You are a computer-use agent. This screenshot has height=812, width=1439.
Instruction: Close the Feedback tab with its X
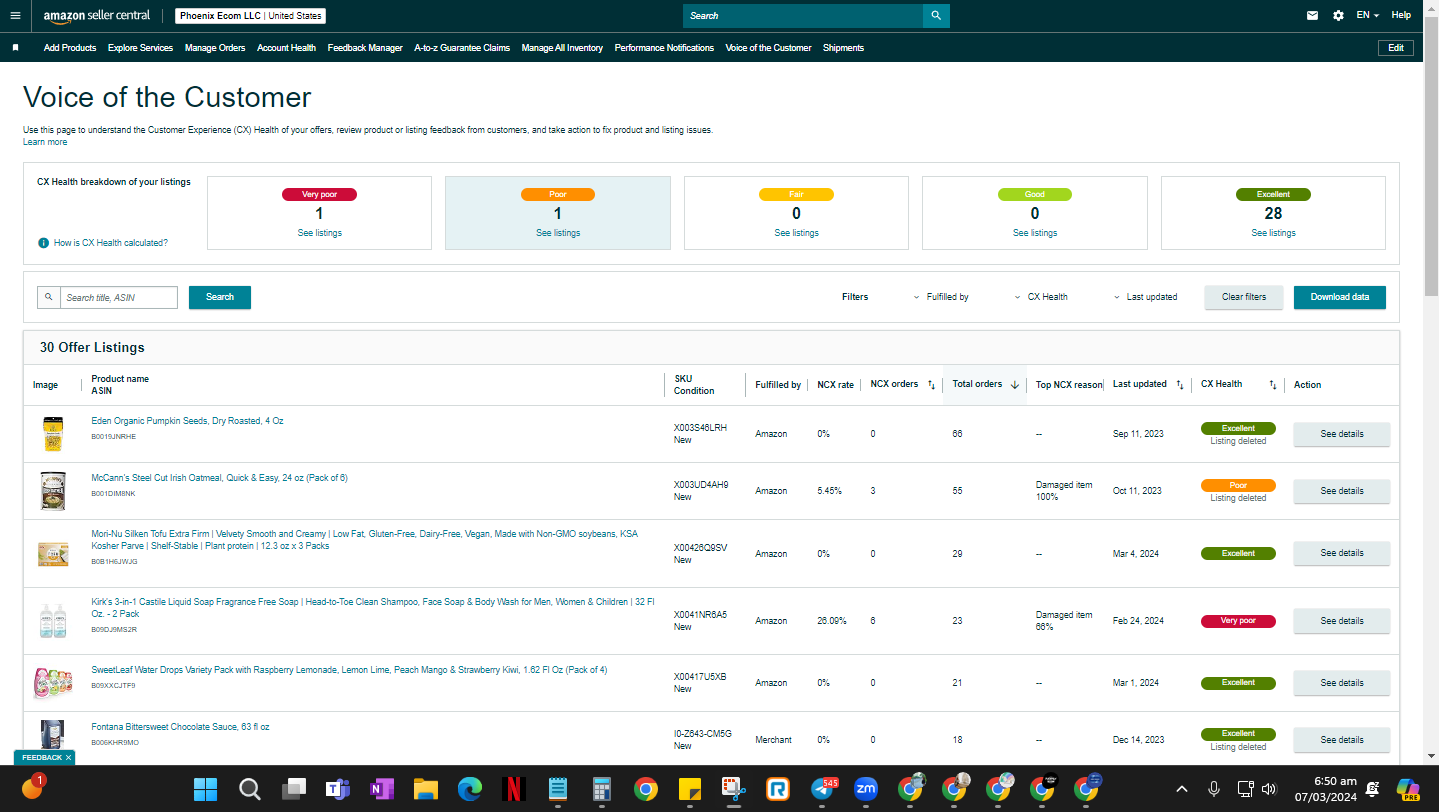point(68,758)
